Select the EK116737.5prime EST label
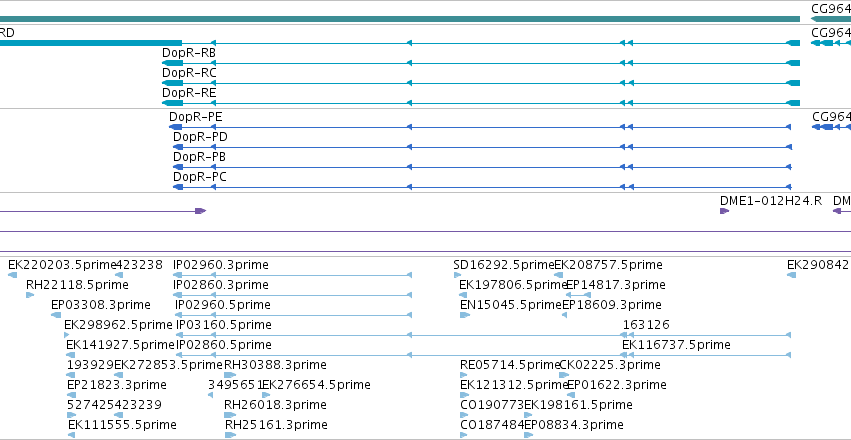 click(676, 345)
